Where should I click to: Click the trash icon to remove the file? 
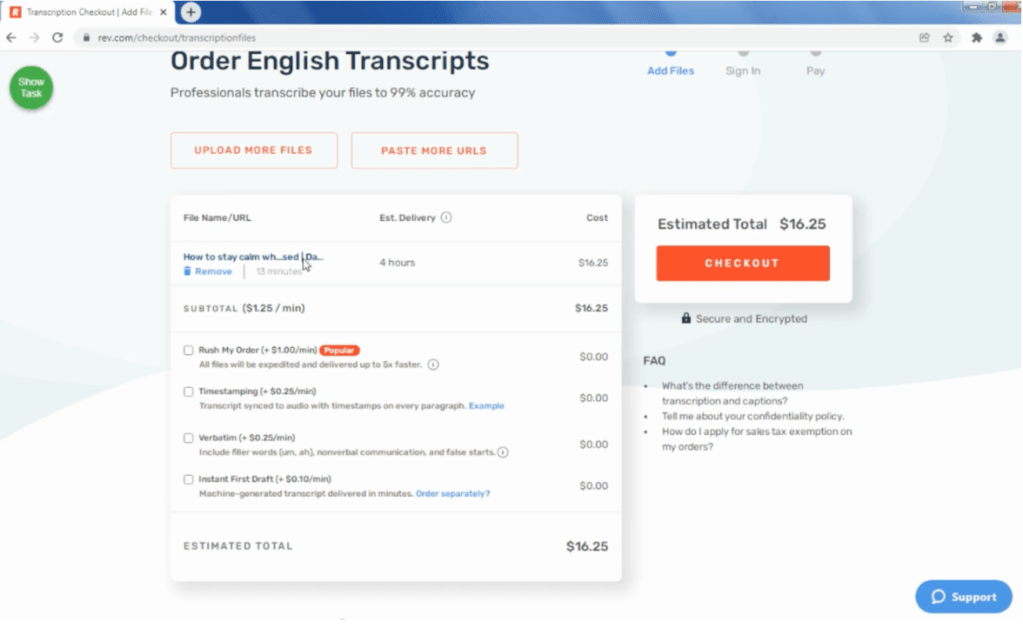(186, 271)
